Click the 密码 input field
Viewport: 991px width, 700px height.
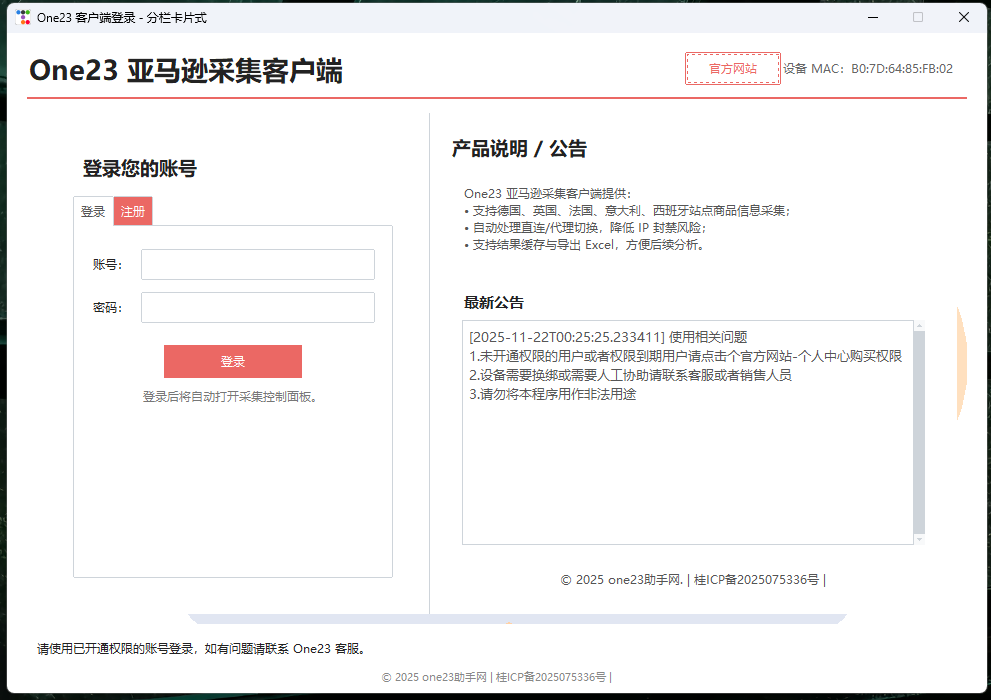coord(257,307)
